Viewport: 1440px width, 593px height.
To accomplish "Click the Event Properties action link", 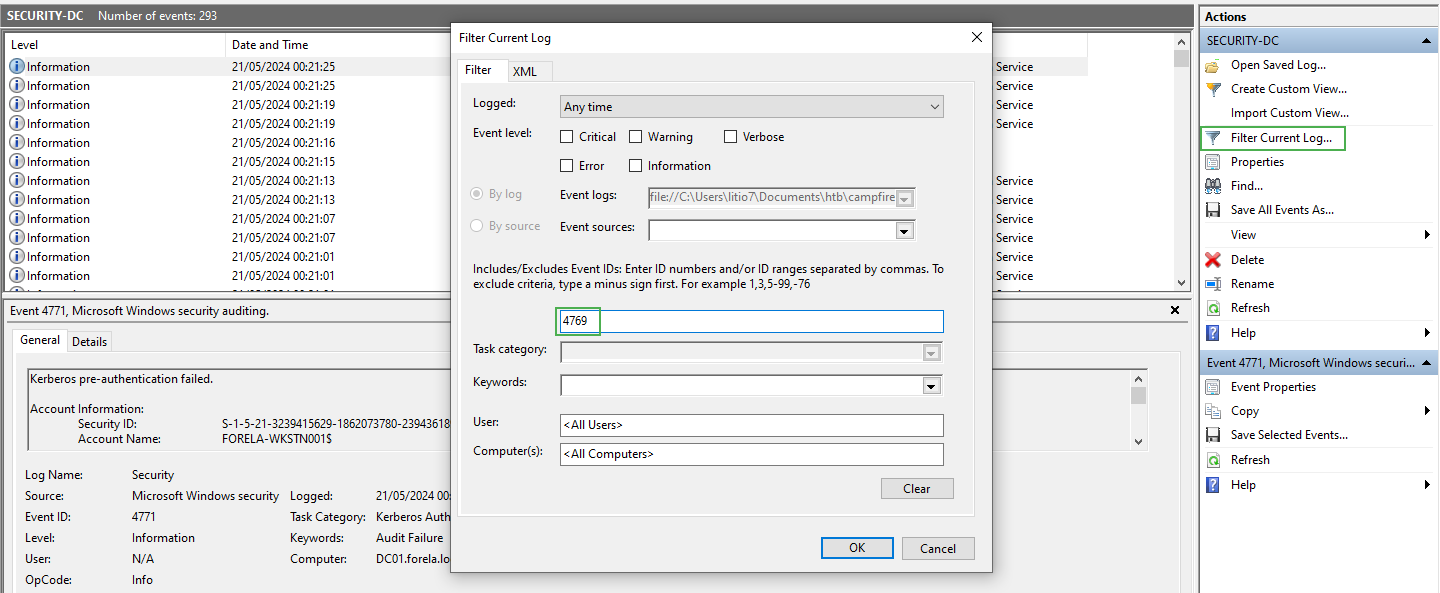I will [1273, 387].
